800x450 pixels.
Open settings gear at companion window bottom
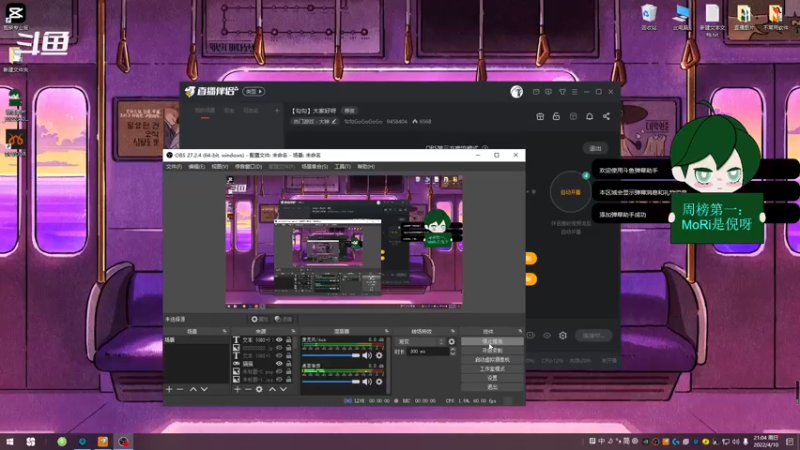pos(563,335)
